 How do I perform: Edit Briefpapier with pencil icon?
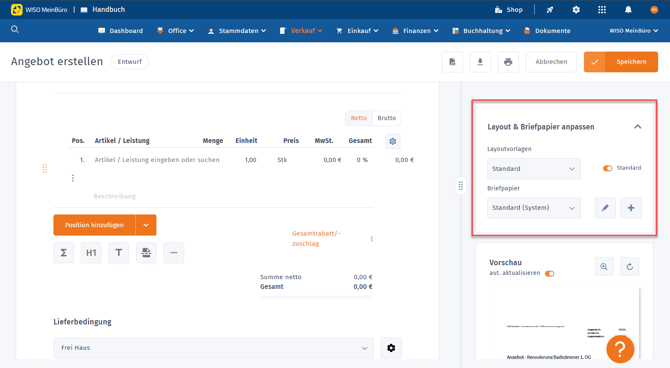(x=605, y=208)
